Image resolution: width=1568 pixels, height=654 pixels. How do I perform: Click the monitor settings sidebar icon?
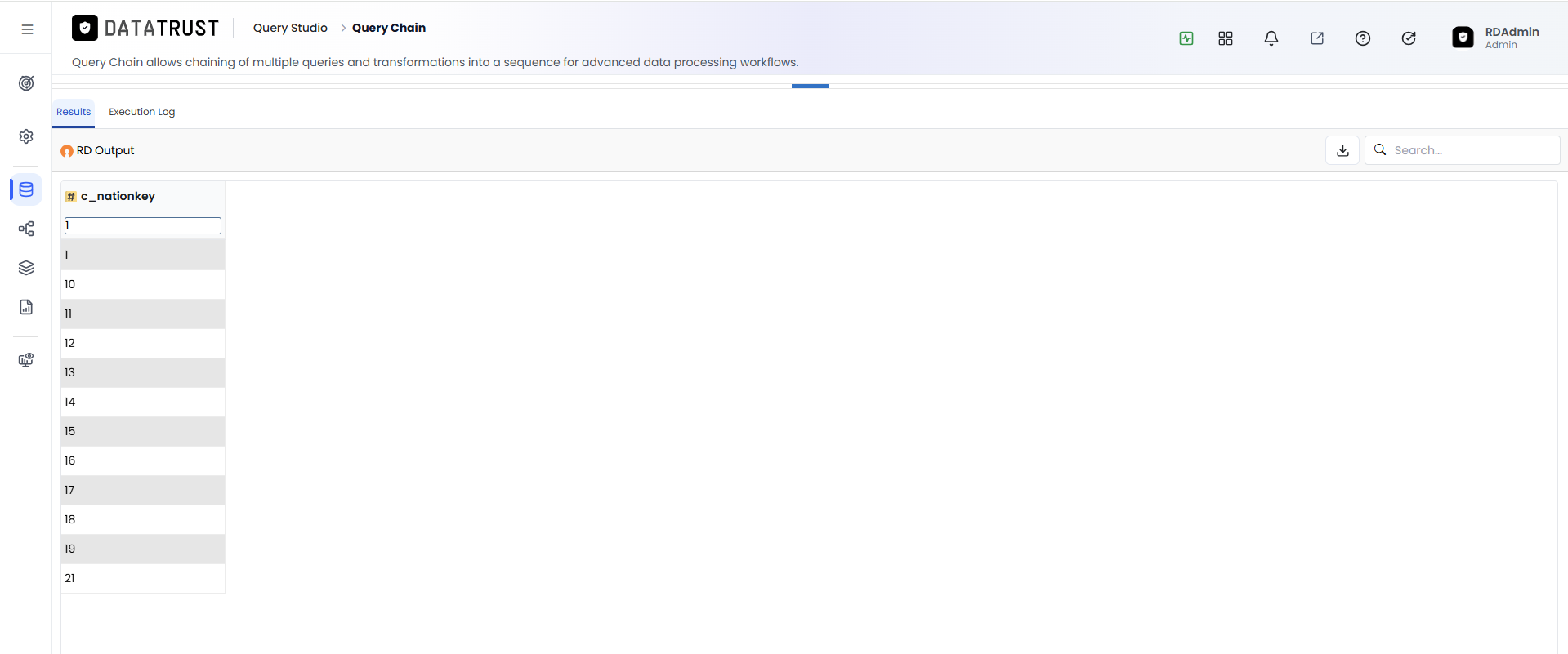[x=26, y=360]
